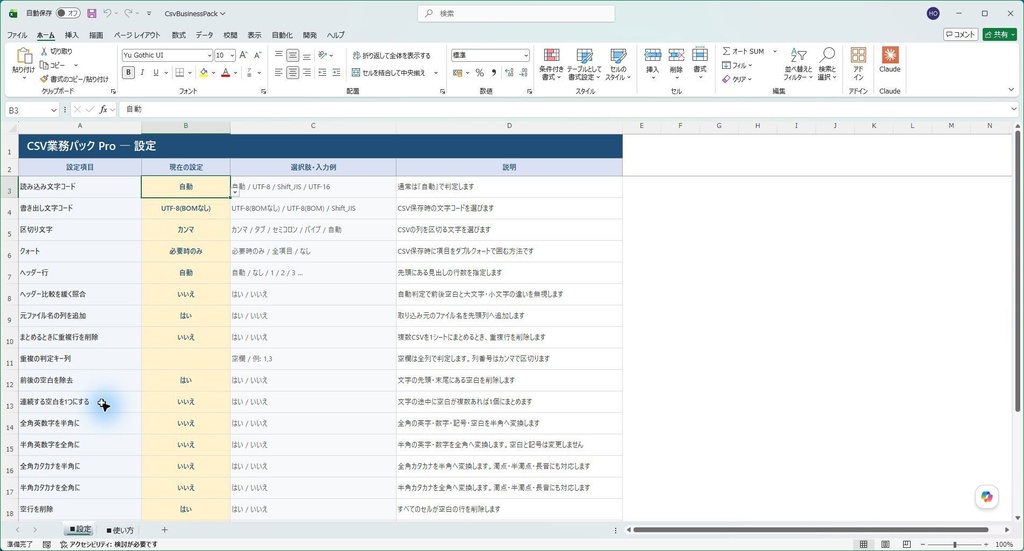This screenshot has height=551, width=1024.
Task: Add a new sheet with plus button
Action: 165,530
